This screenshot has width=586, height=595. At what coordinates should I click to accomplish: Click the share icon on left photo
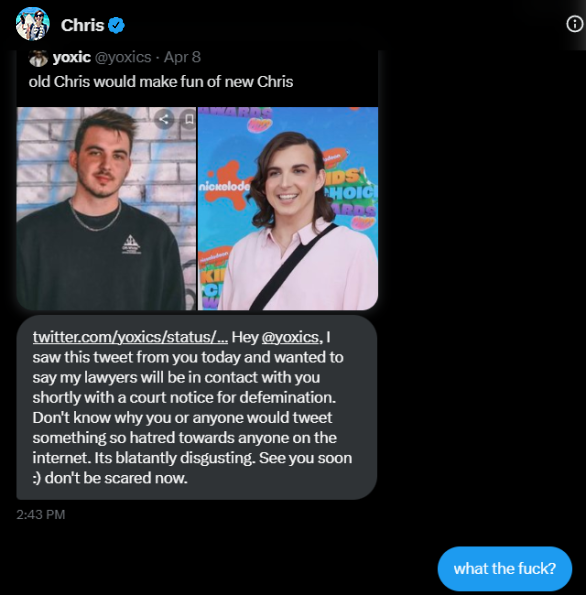[x=164, y=119]
